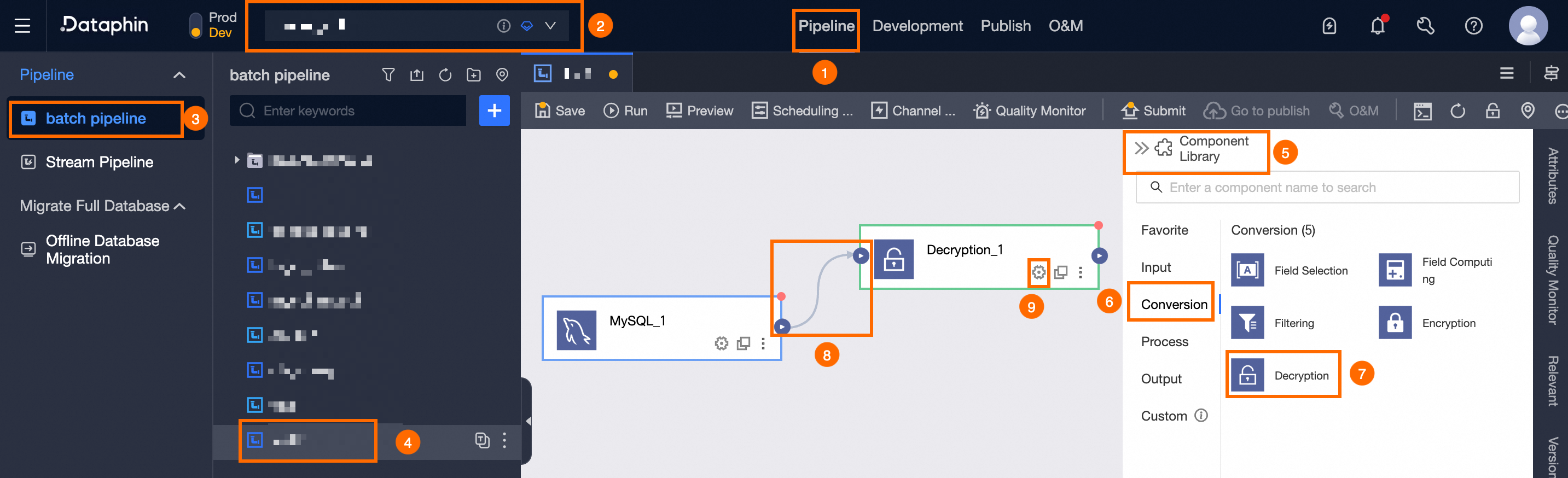Click the Submit button

(x=1153, y=110)
